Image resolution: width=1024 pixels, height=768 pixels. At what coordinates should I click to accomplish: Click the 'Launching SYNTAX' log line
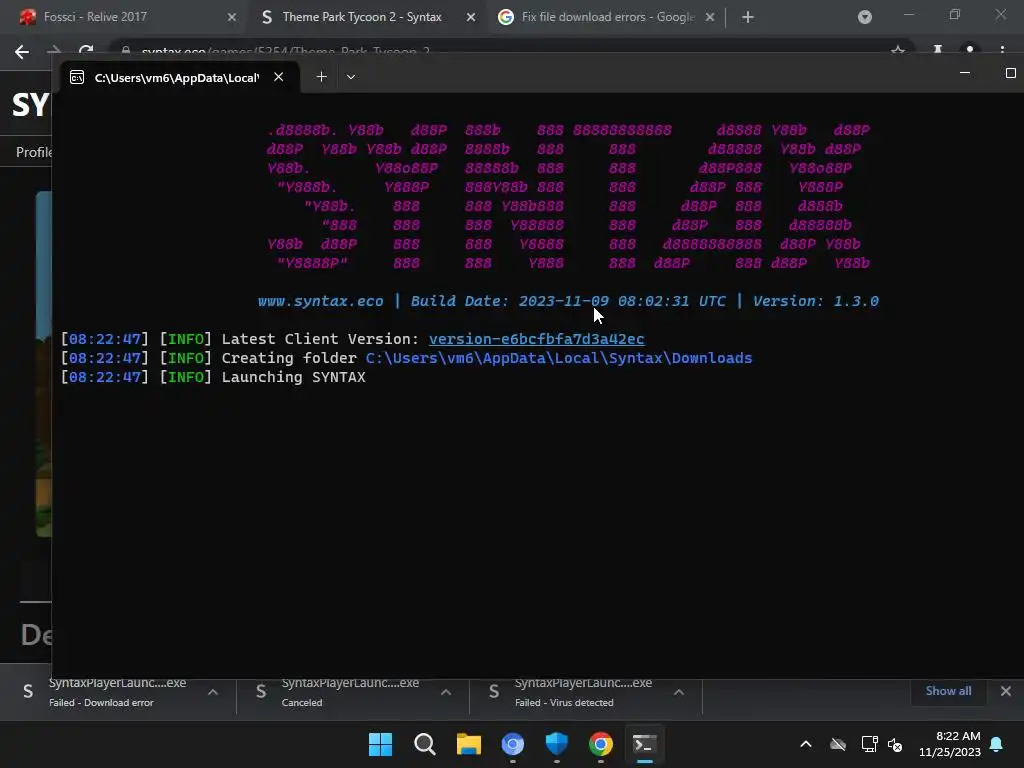click(293, 377)
